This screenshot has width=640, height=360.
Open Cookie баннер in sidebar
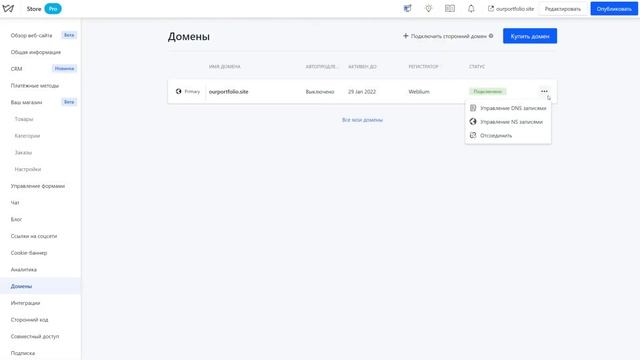[29, 253]
